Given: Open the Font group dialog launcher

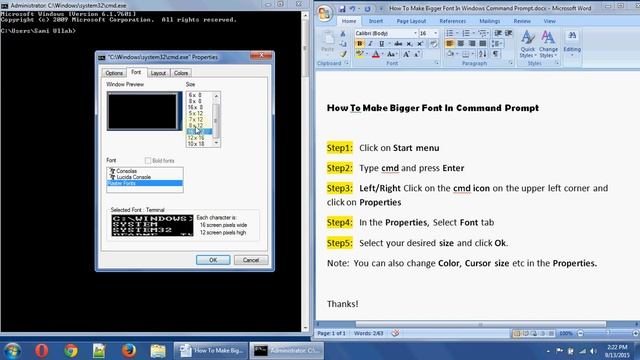Looking at the screenshot, I should tap(436, 63).
